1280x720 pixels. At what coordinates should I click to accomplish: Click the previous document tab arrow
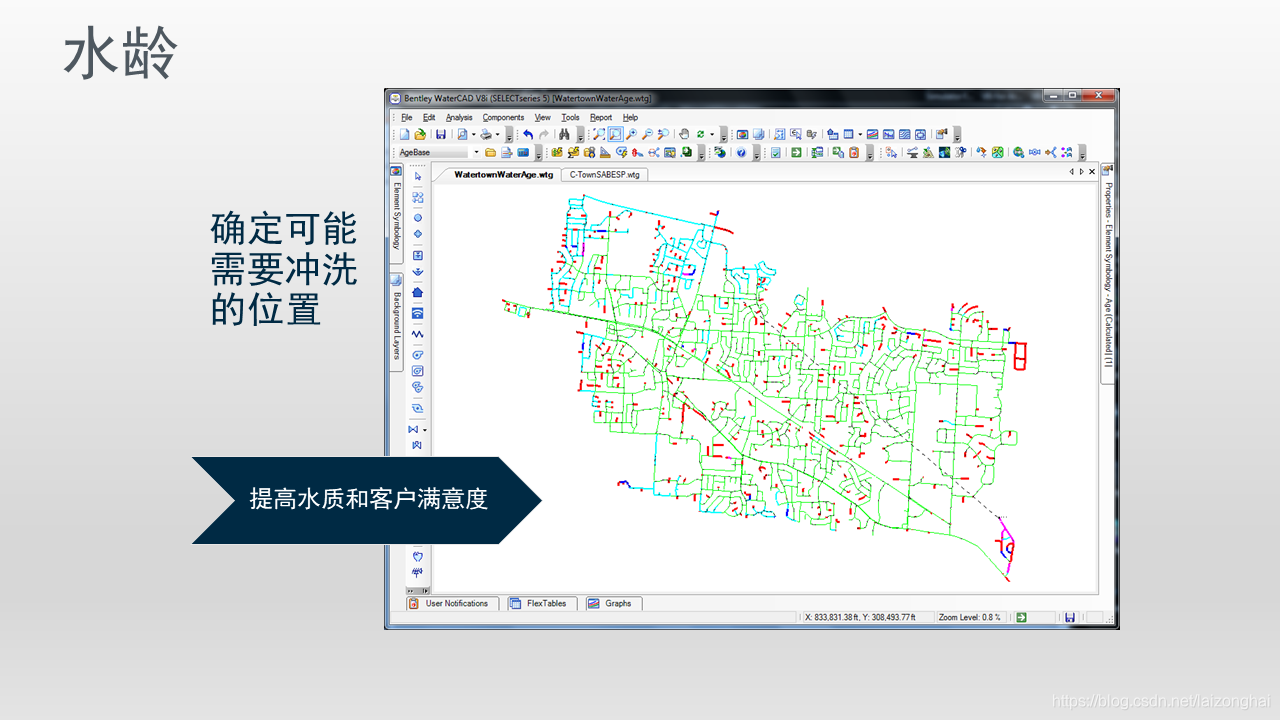pyautogui.click(x=1072, y=172)
